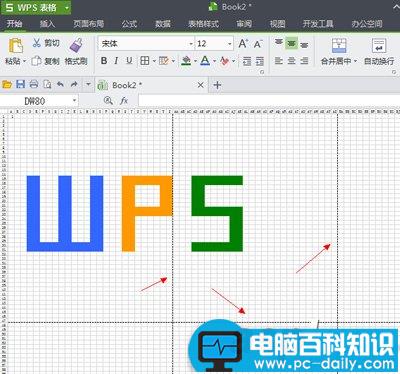Click the Open folder quick access icon
Screen dimensions: 400x374
(7, 85)
